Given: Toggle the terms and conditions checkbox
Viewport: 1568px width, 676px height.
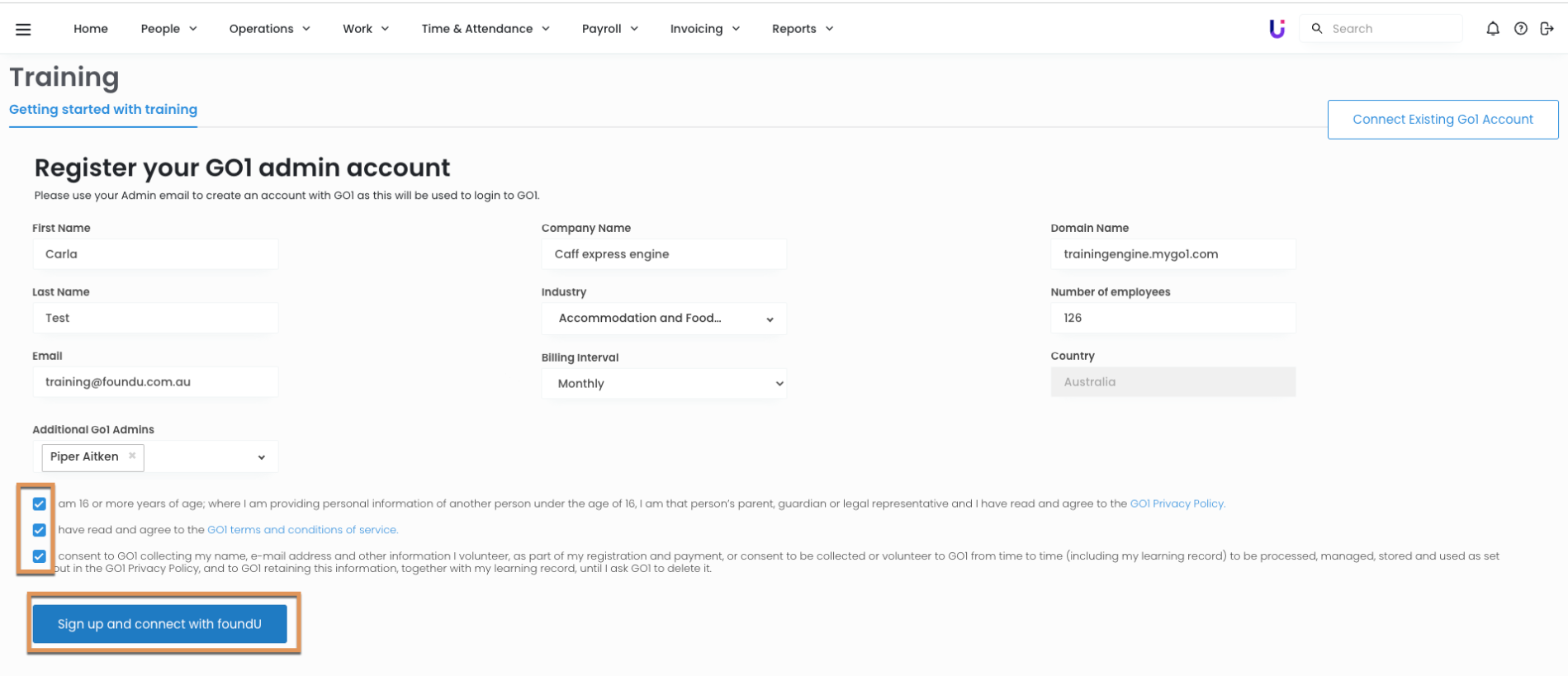Looking at the screenshot, I should [x=40, y=530].
